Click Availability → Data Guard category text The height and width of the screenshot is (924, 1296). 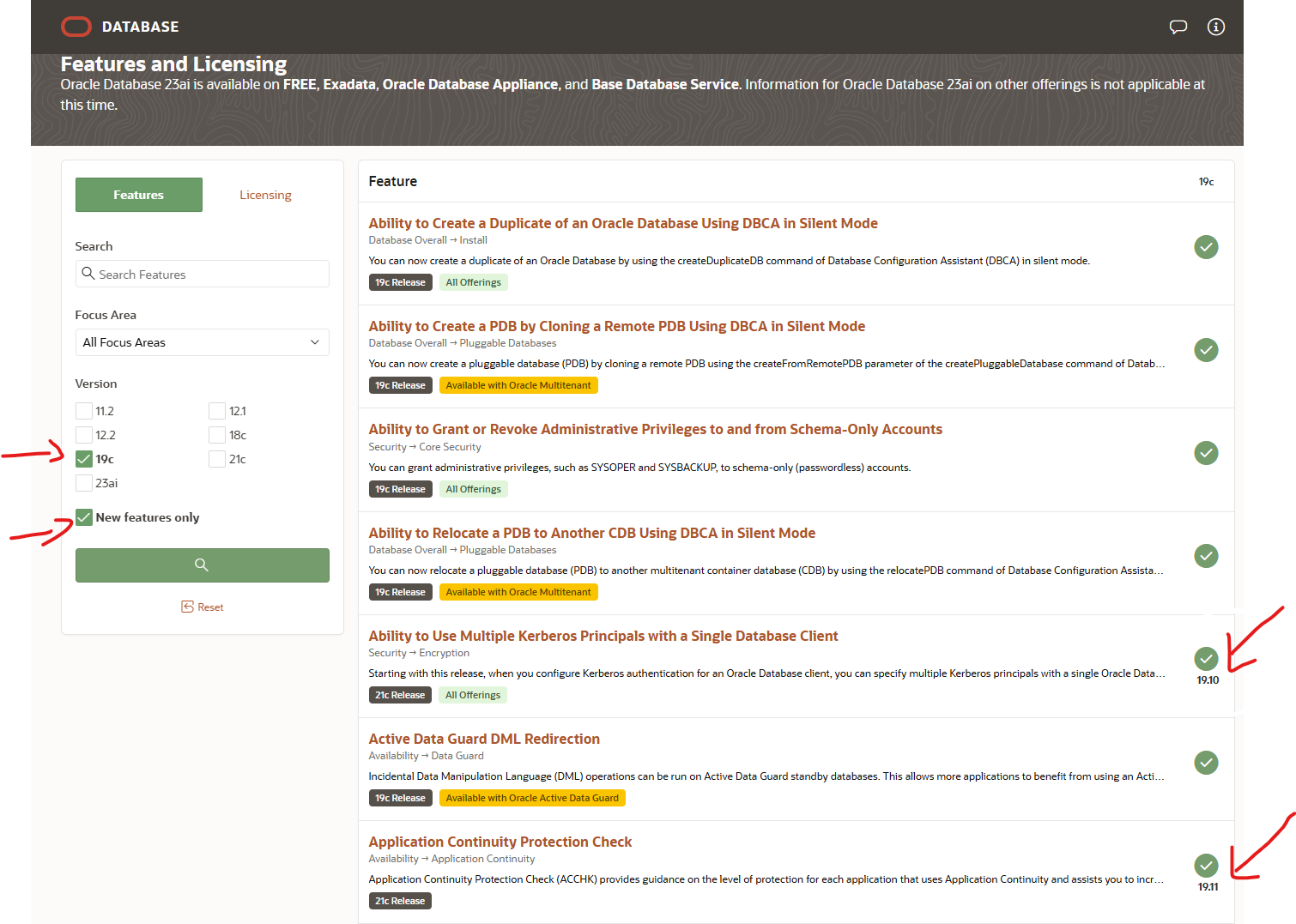[x=427, y=756]
